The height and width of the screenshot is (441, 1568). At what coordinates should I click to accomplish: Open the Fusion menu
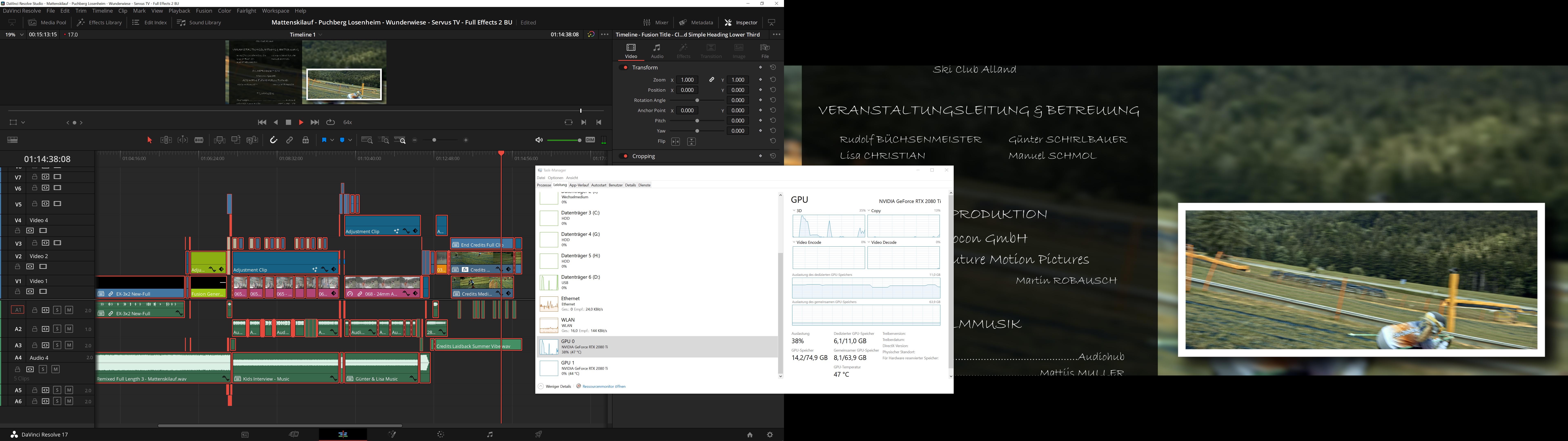click(x=204, y=11)
